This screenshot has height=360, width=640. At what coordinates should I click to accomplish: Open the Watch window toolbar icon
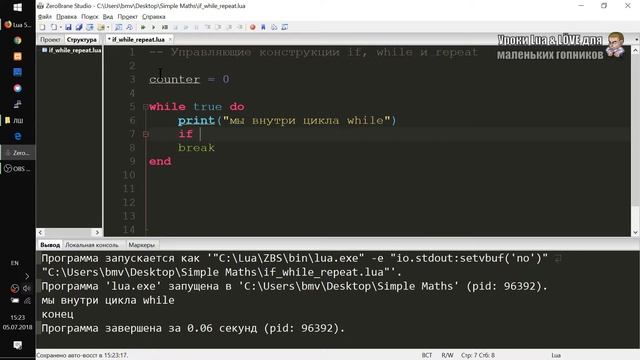(284, 27)
